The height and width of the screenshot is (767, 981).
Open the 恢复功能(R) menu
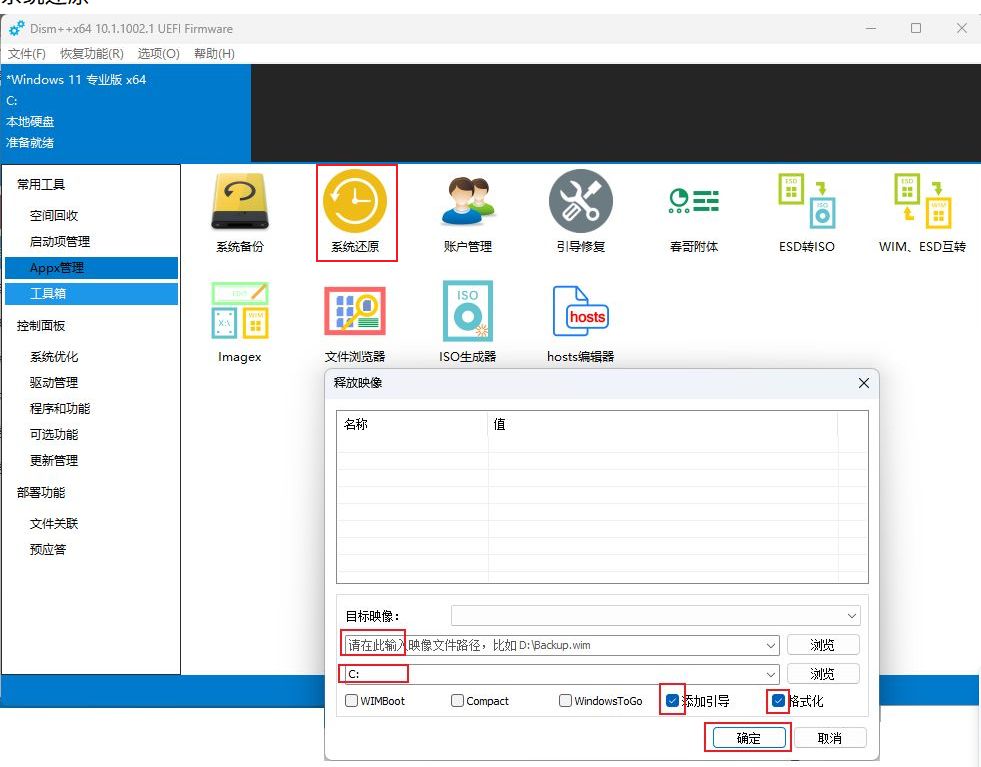pos(91,54)
